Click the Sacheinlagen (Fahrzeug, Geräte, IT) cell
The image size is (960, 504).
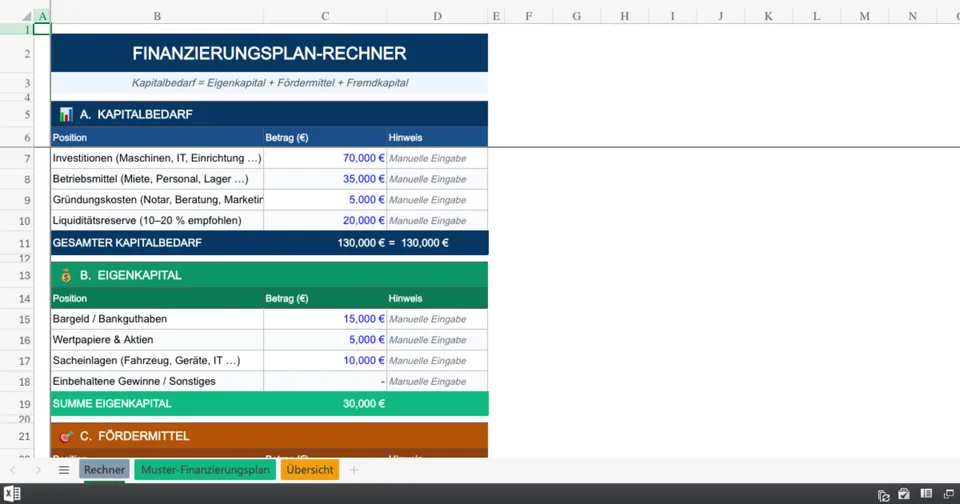tap(157, 361)
